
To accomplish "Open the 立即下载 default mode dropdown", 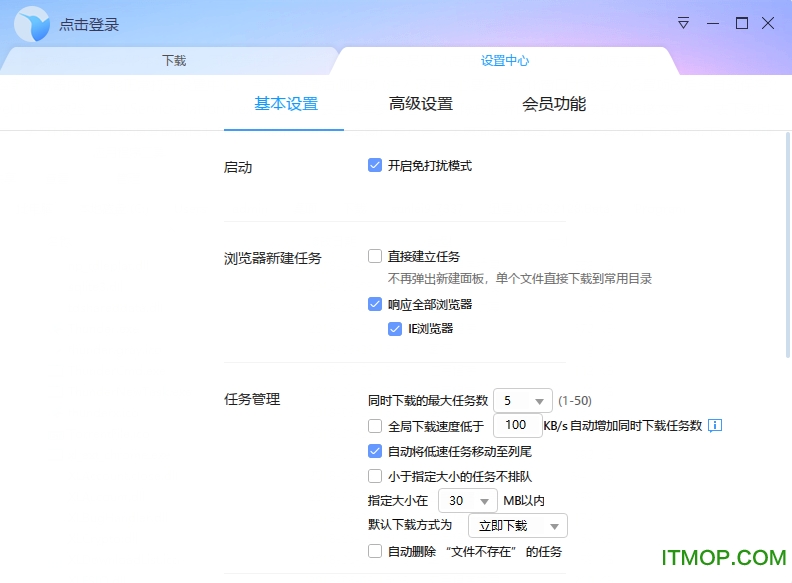I will 517,526.
